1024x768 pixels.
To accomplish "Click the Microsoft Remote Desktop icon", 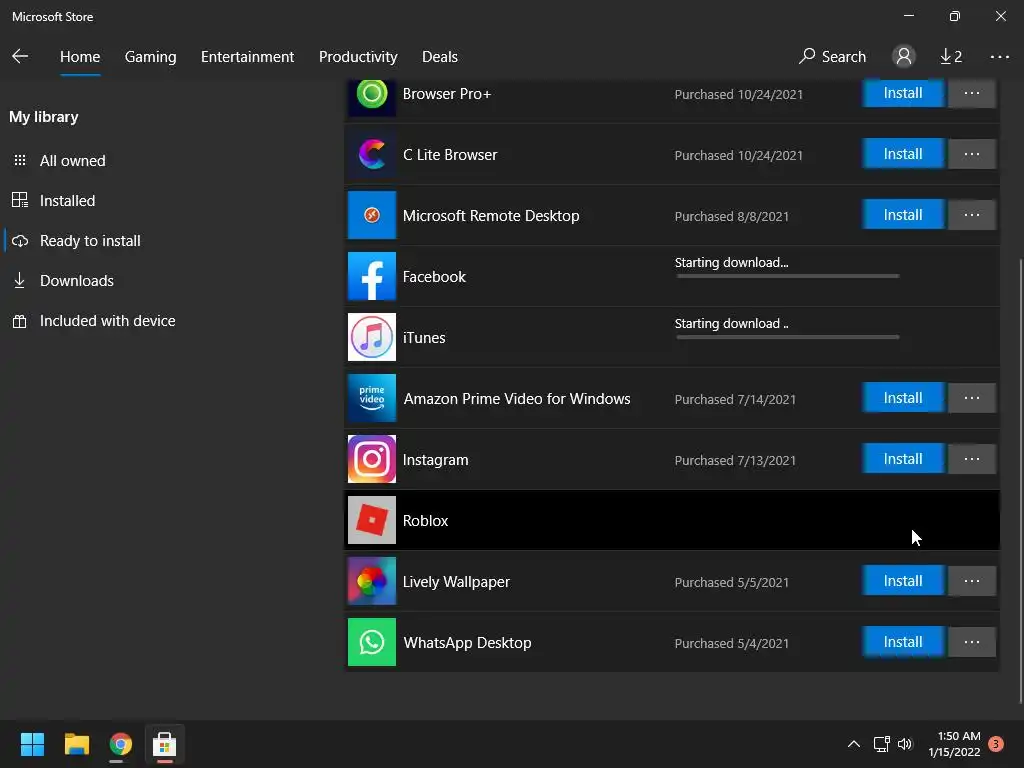I will pos(372,216).
